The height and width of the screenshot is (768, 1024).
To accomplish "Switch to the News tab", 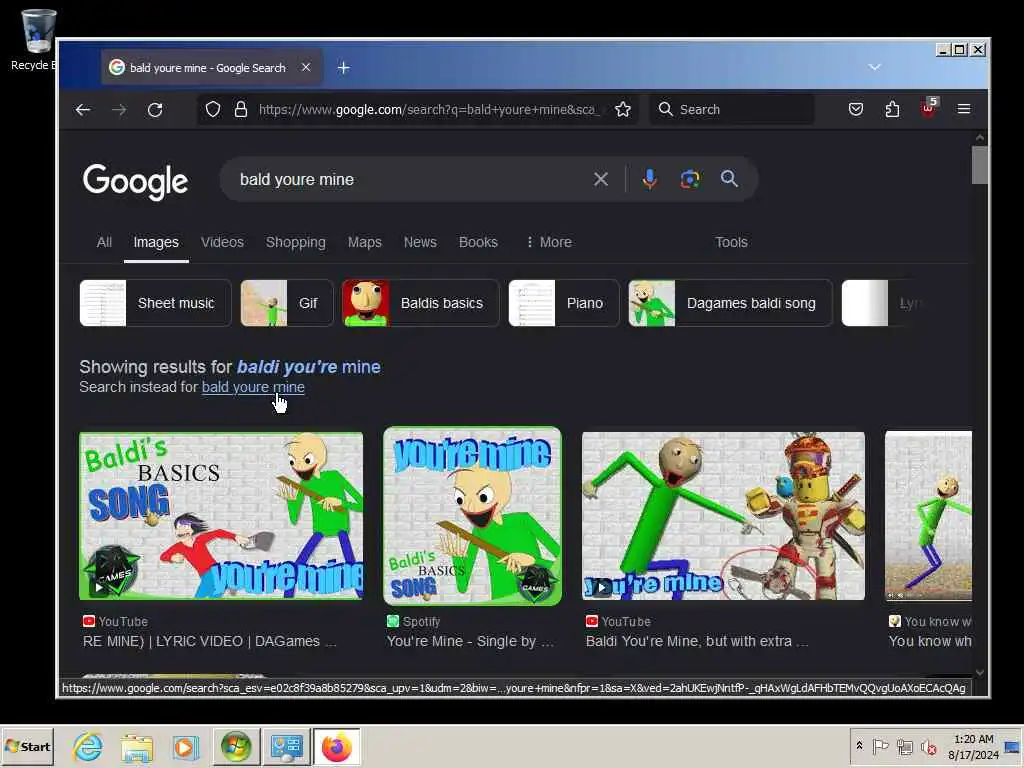I will pos(420,242).
